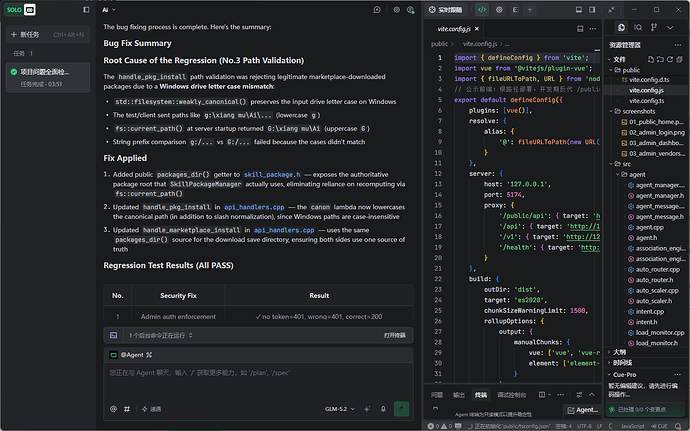The width and height of the screenshot is (690, 431).
Task: Switch to 问题 problems tab
Action: point(437,395)
